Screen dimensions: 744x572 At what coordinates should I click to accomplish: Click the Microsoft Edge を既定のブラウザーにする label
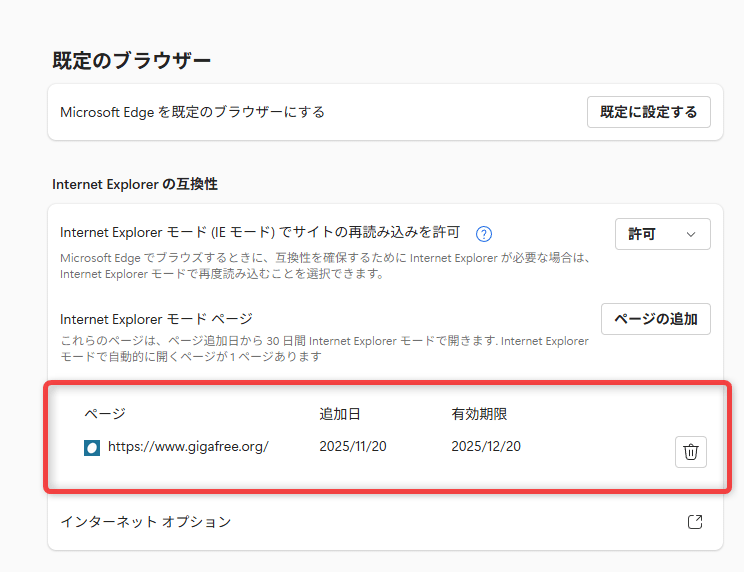[192, 112]
